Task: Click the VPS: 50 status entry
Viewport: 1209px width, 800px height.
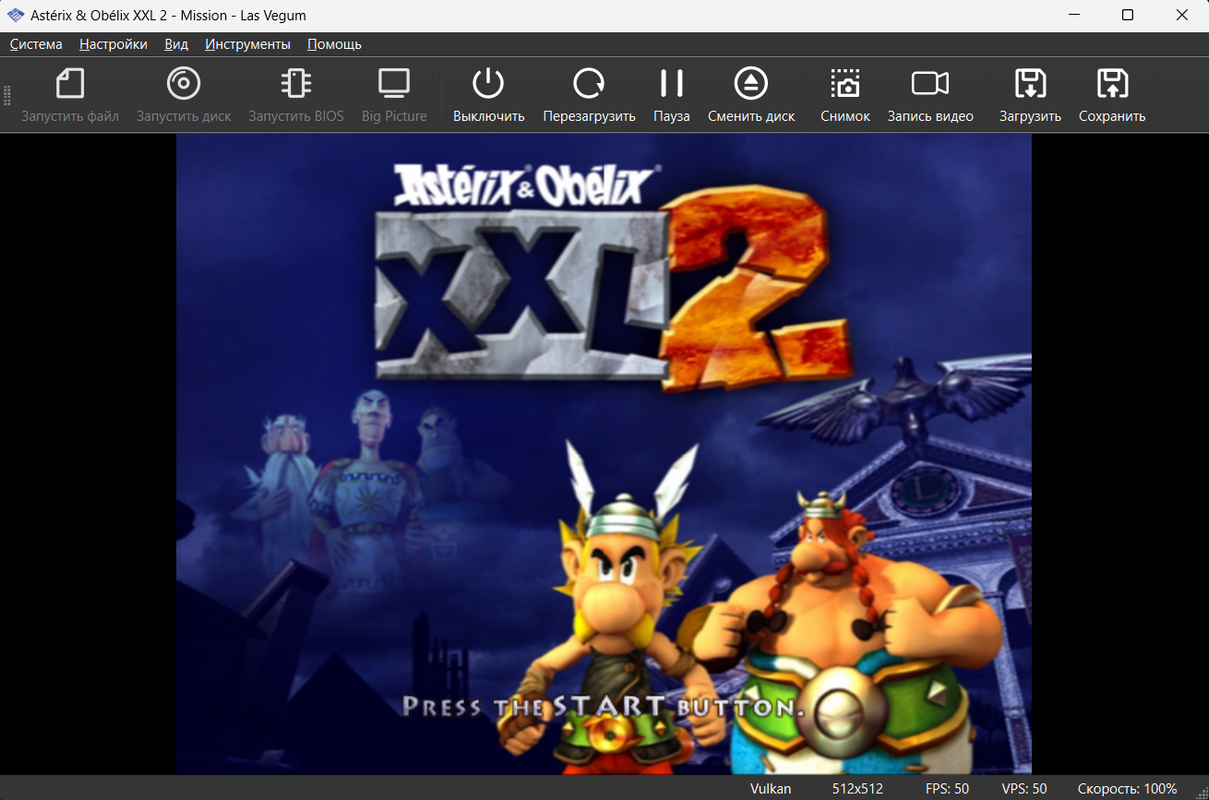Action: coord(1024,789)
